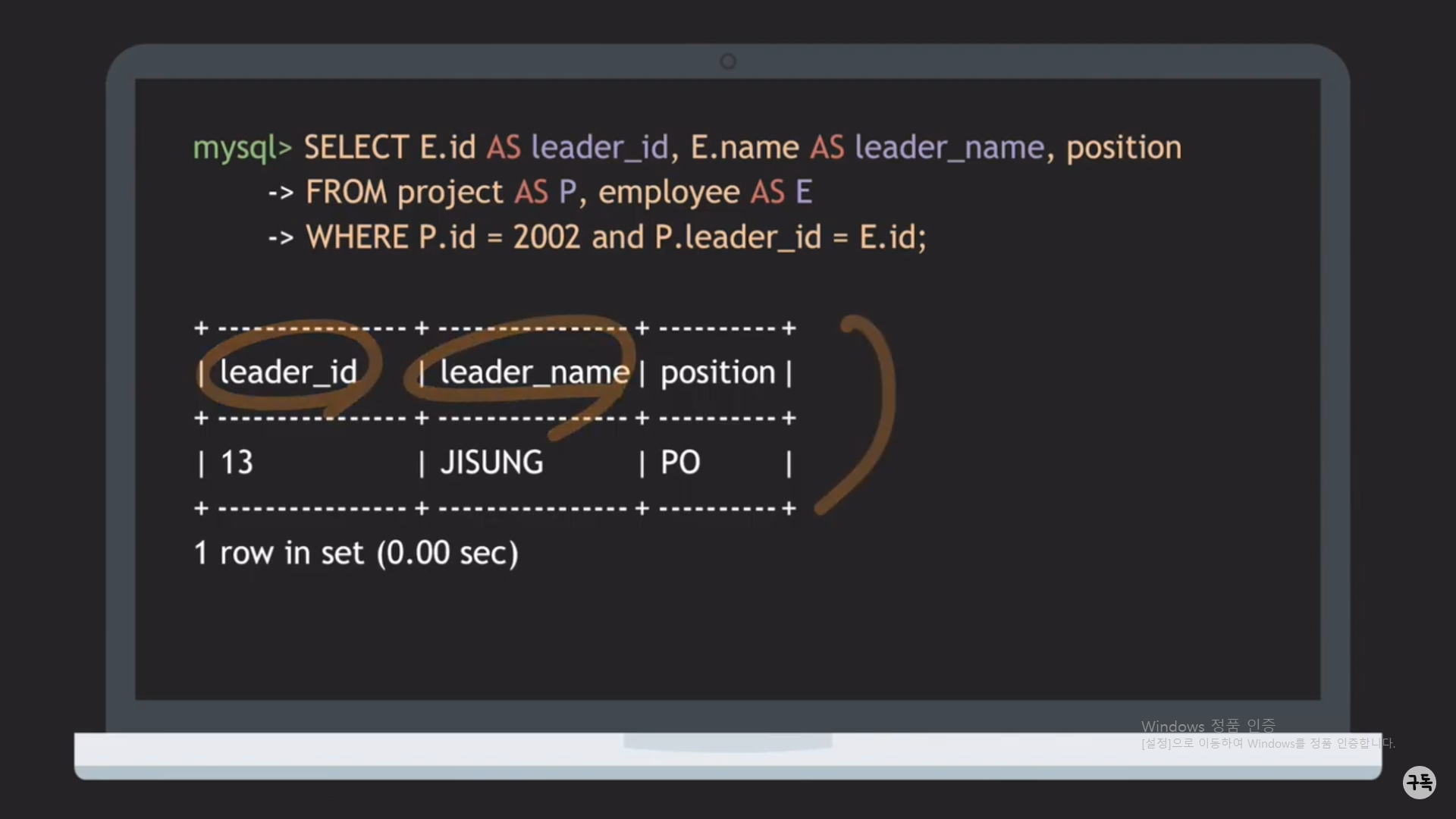Click position at end of SELECT line
The height and width of the screenshot is (819, 1456).
pos(1123,148)
